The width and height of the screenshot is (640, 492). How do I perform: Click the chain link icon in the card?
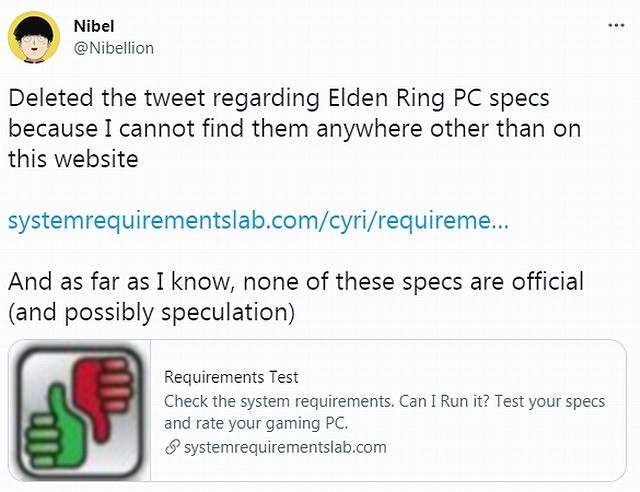pyautogui.click(x=171, y=447)
